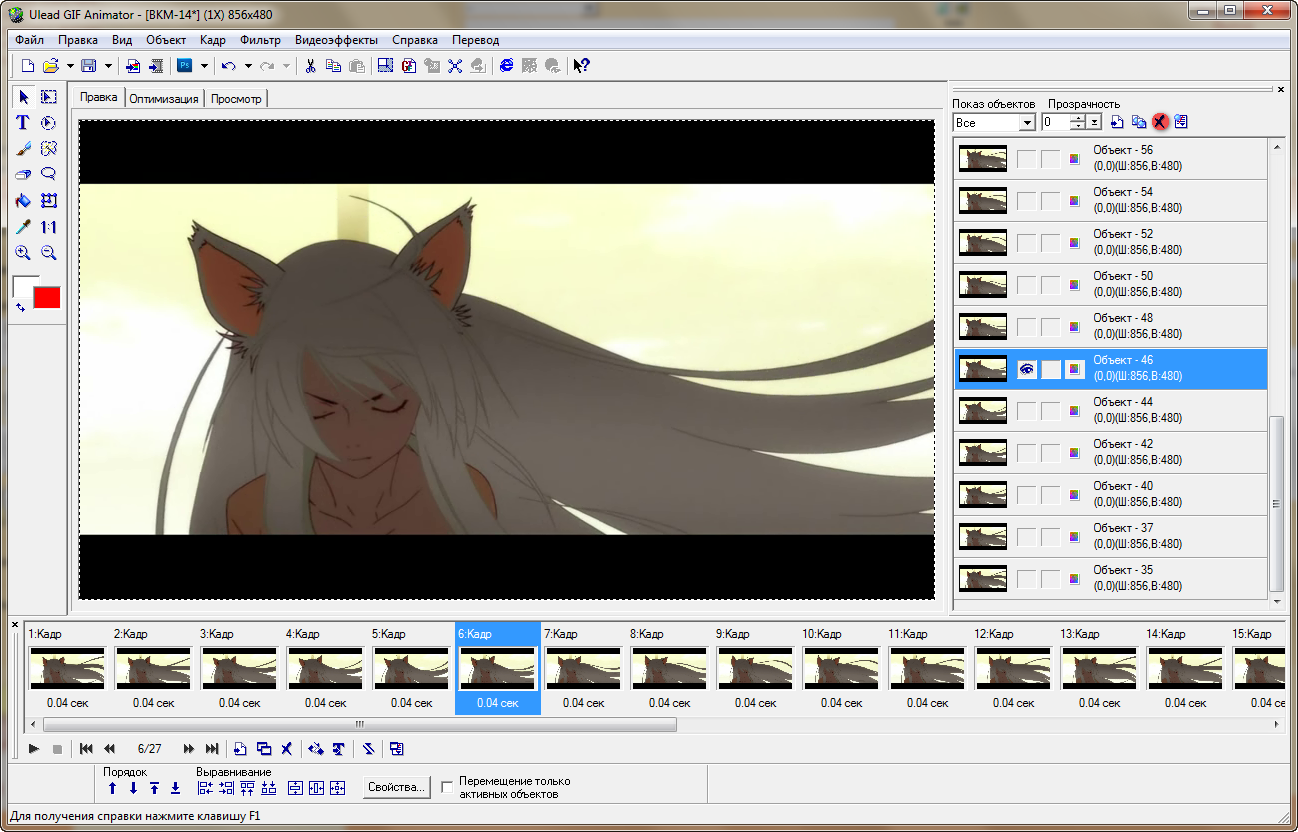Select the Magic Wand tool
The height and width of the screenshot is (832, 1298).
point(48,148)
